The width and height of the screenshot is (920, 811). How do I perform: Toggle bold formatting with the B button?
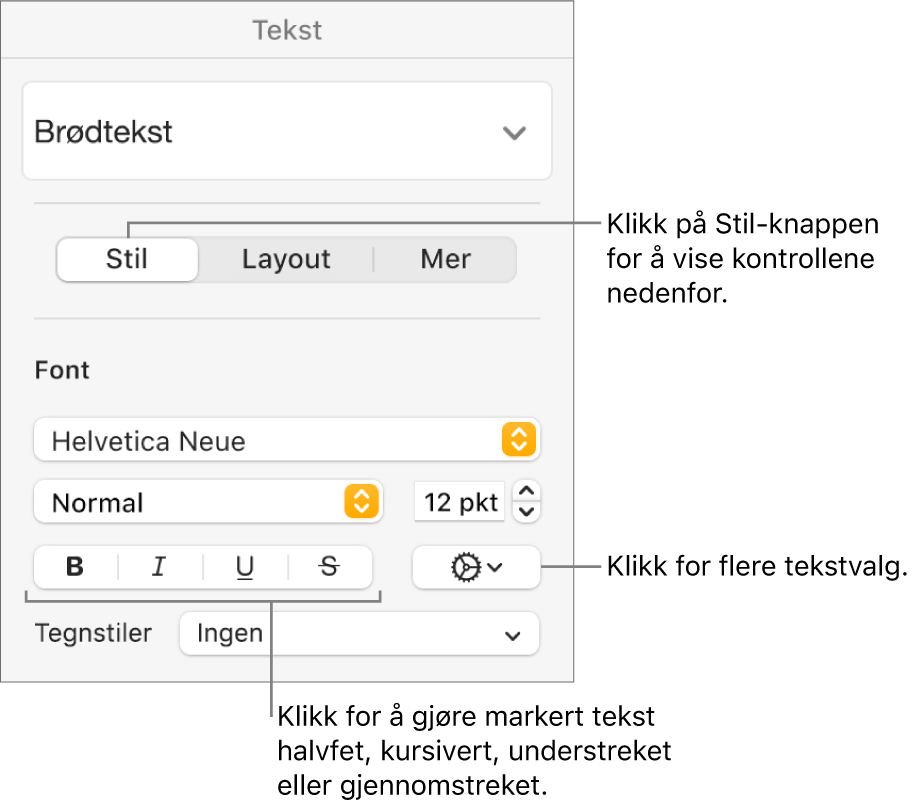click(x=76, y=567)
